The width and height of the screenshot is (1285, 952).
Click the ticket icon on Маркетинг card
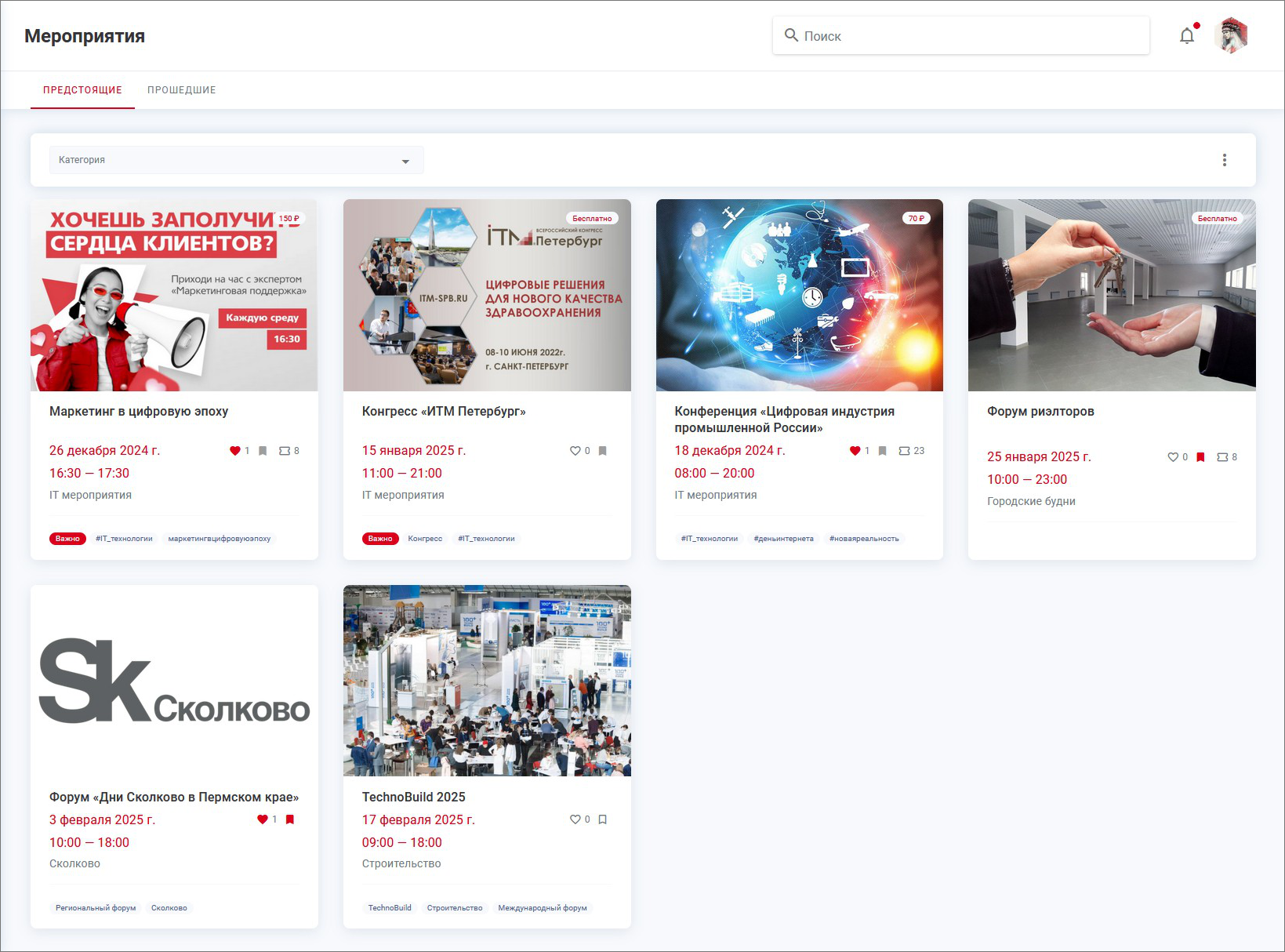pyautogui.click(x=285, y=451)
